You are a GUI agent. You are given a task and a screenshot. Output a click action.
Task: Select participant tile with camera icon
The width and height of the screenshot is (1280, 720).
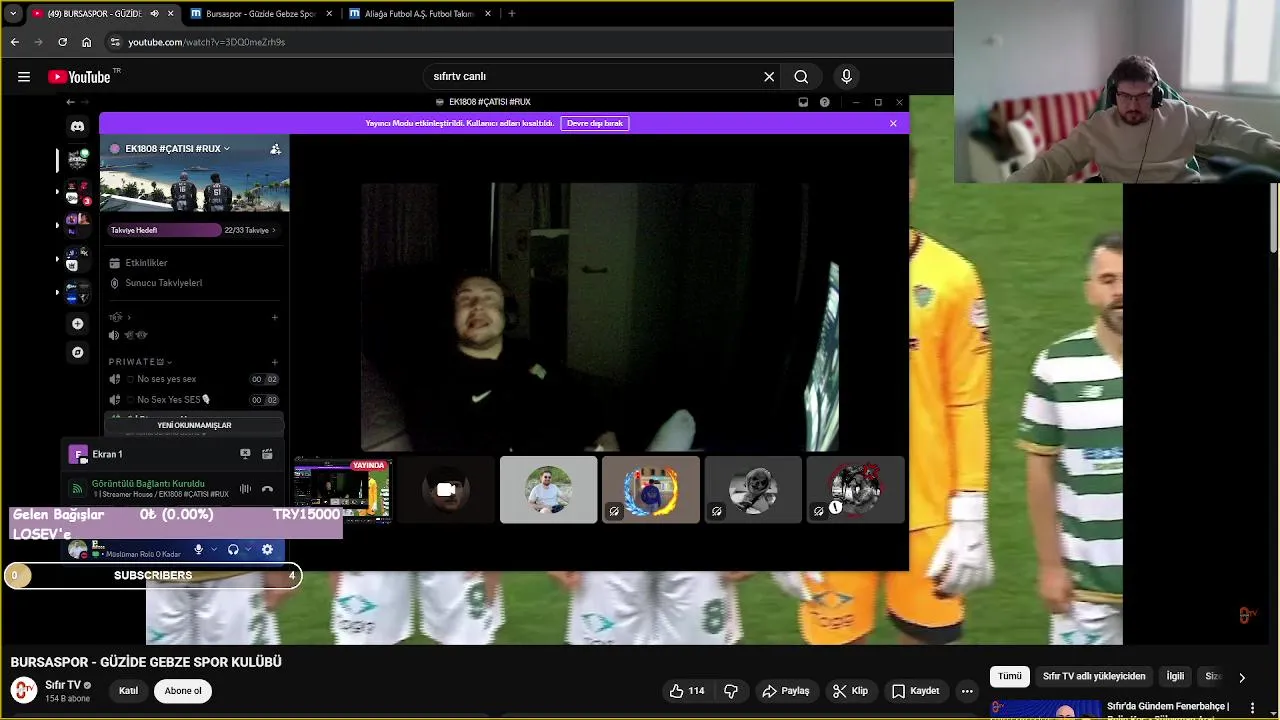446,490
